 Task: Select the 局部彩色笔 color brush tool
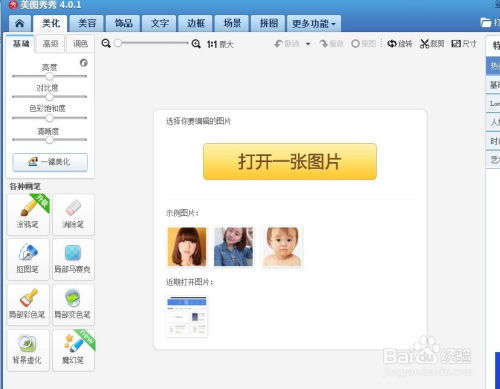point(28,305)
